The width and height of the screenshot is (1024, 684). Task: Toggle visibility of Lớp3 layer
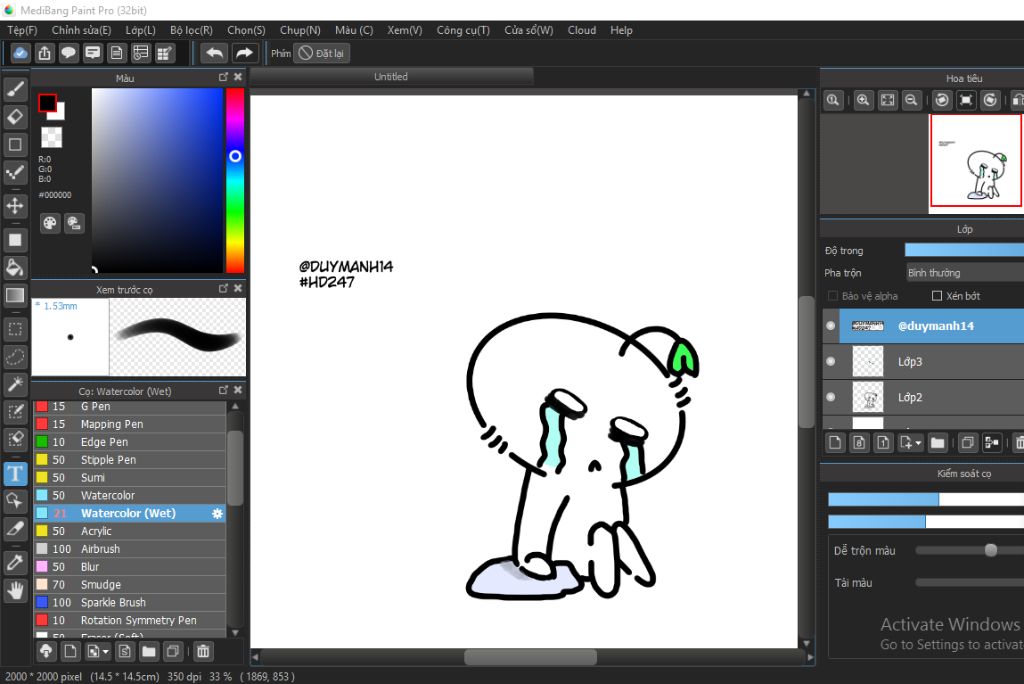[831, 361]
